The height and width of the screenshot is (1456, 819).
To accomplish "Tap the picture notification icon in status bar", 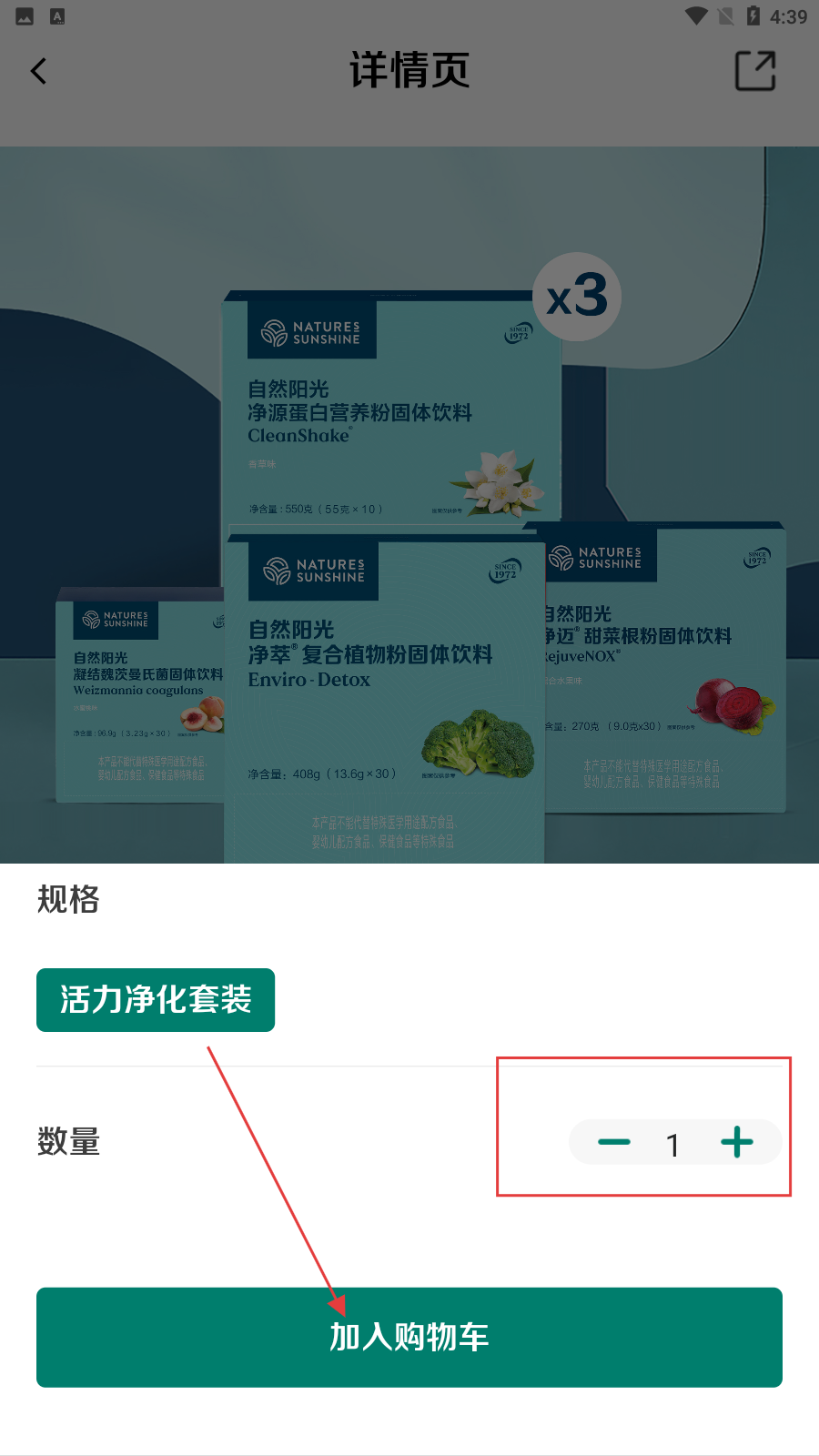I will click(25, 16).
